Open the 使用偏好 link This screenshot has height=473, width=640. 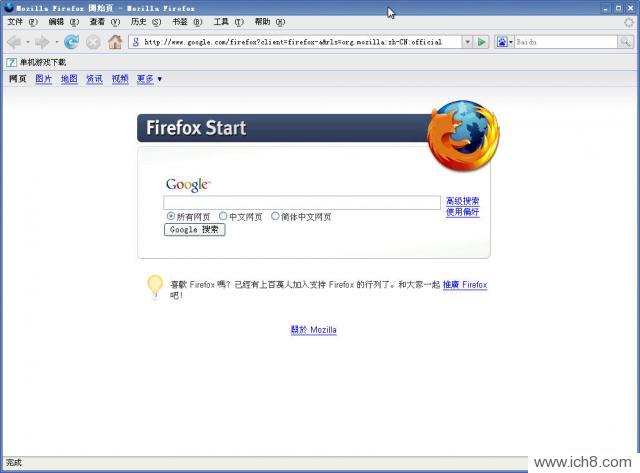(462, 212)
